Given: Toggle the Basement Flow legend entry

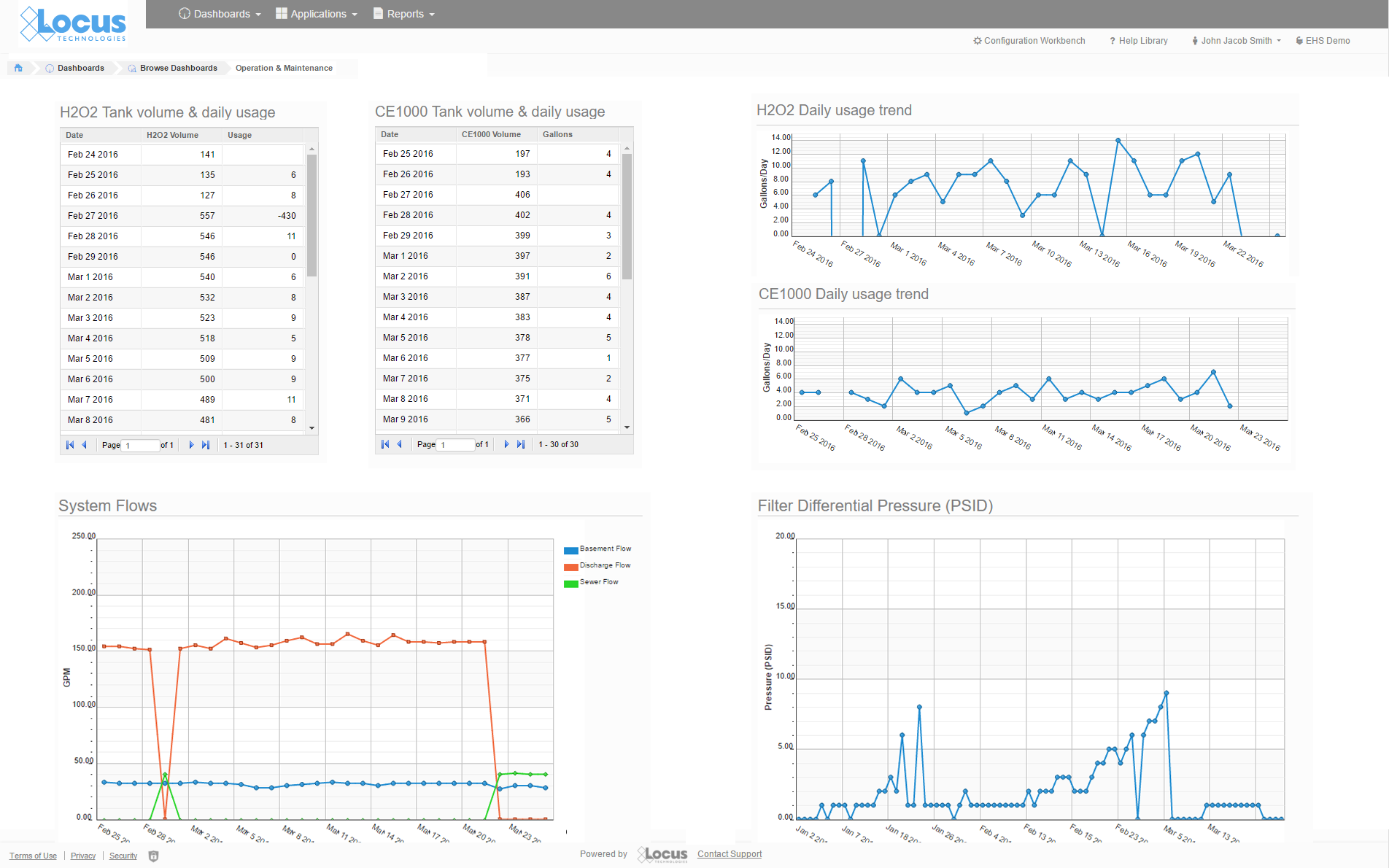Looking at the screenshot, I should pyautogui.click(x=599, y=549).
